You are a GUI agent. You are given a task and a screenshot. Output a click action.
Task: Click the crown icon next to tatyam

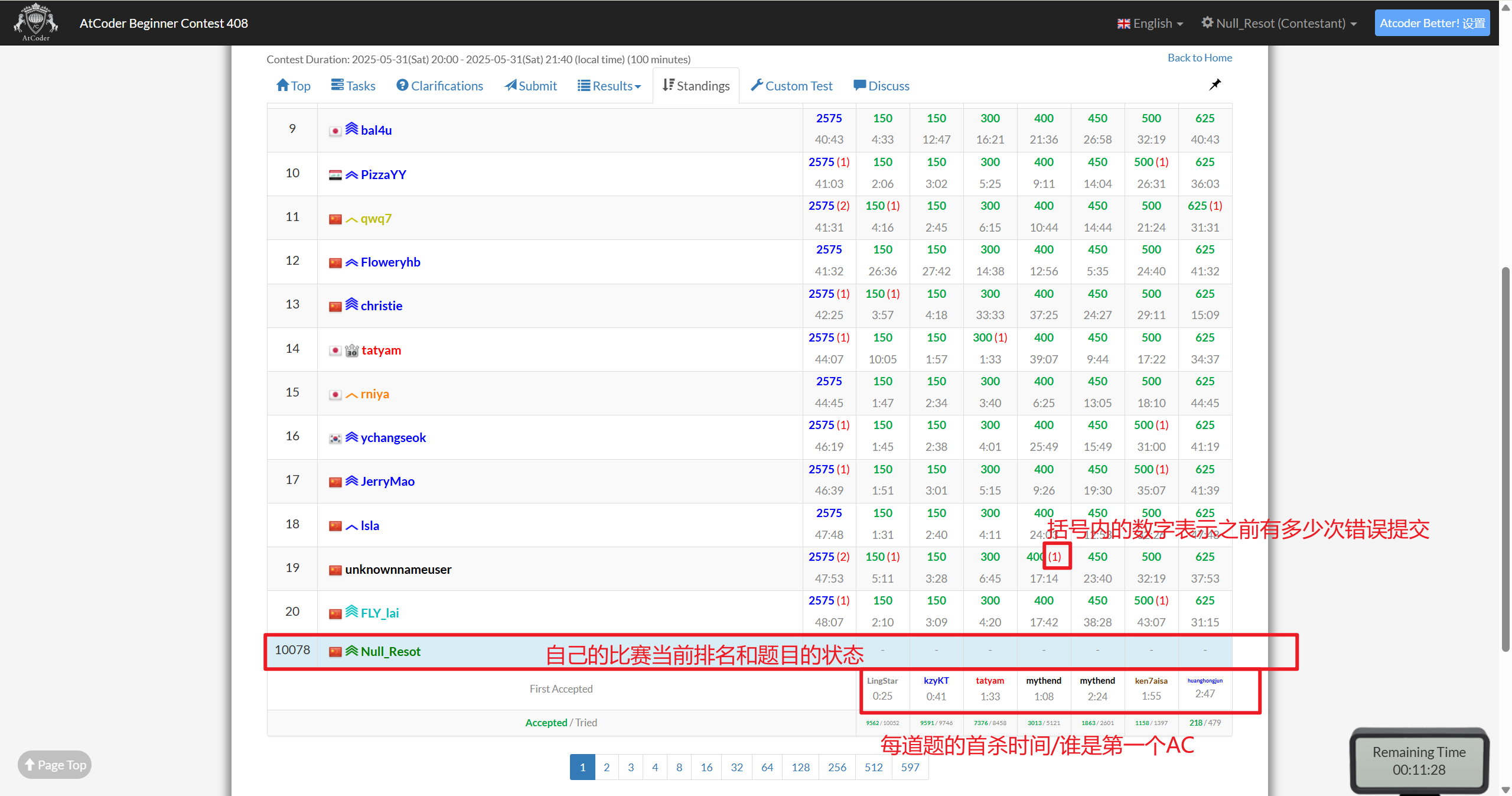(351, 350)
